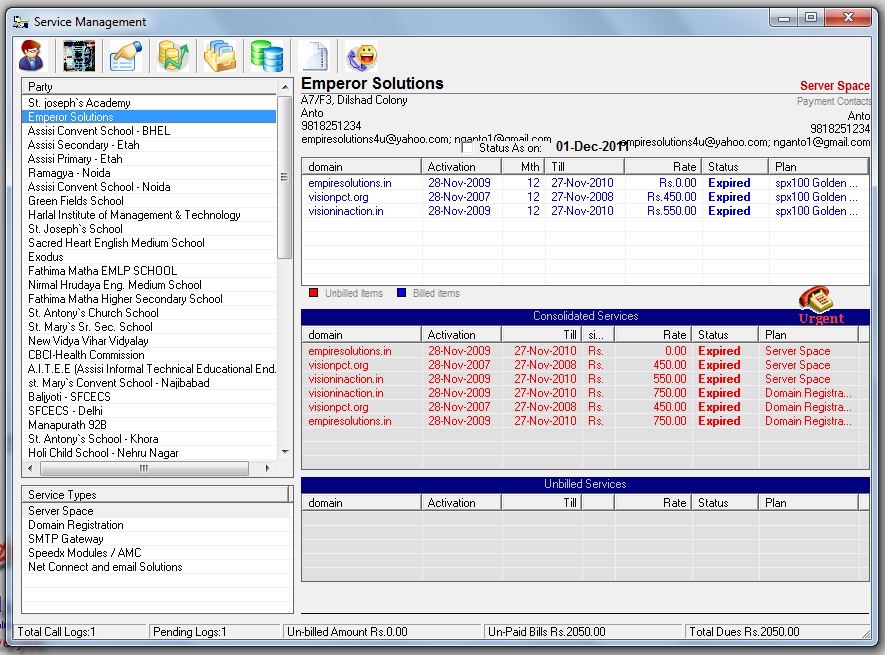Click the Party list down scroll arrow

[x=285, y=452]
